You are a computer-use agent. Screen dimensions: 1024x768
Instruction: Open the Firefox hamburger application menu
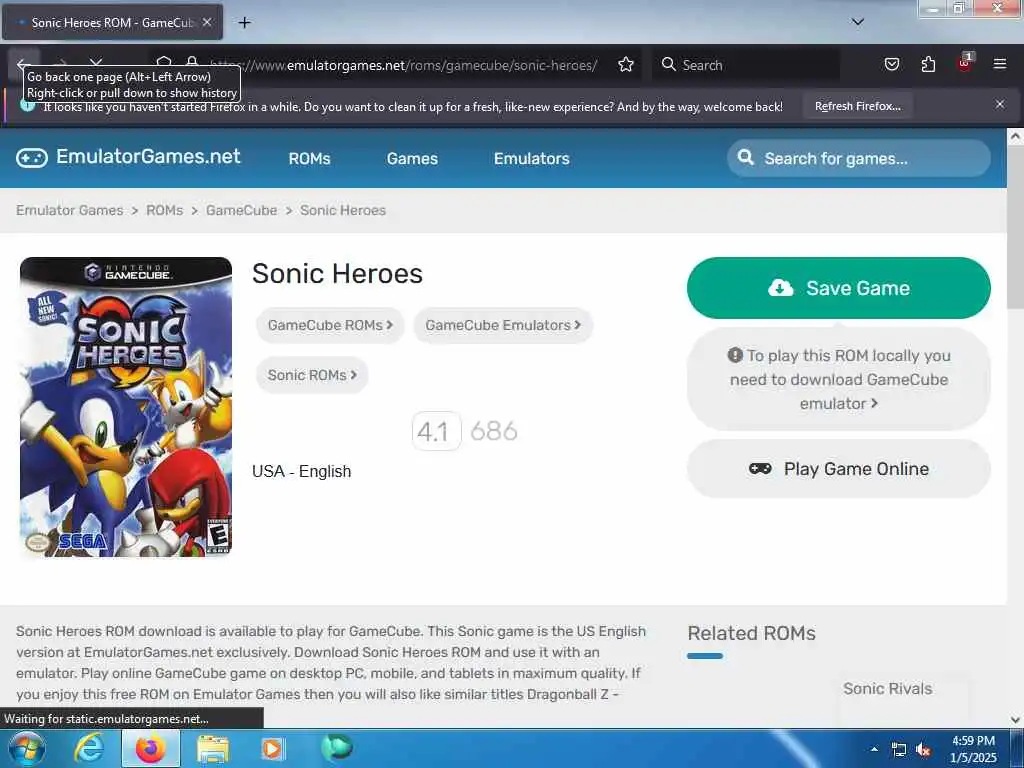[1000, 64]
